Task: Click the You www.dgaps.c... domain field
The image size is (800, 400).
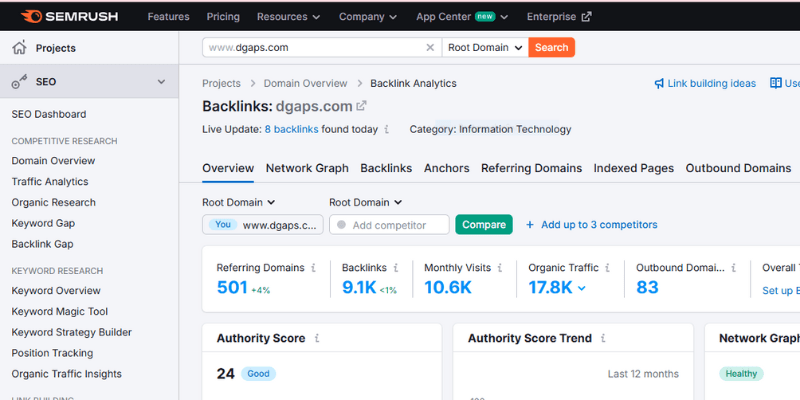Action: (263, 224)
